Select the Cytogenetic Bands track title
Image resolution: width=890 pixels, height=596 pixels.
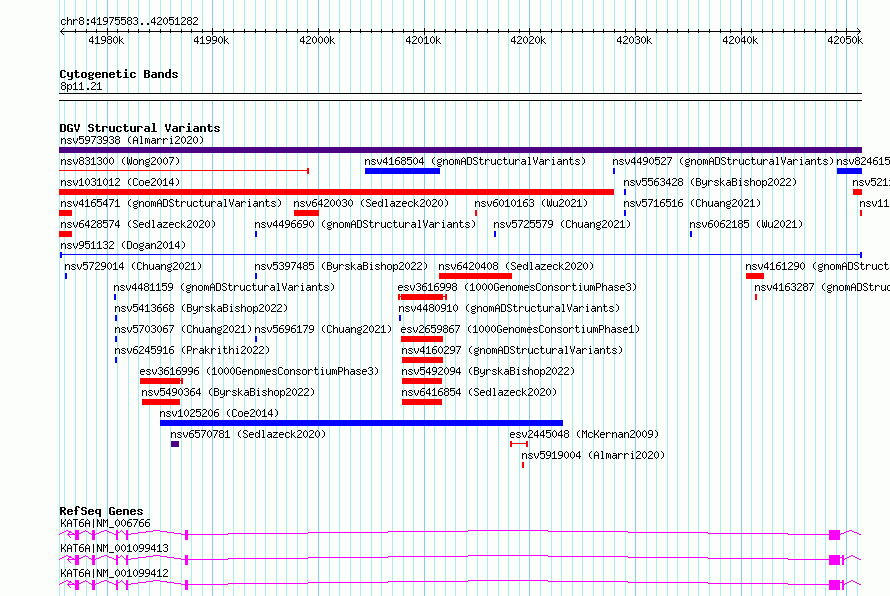click(x=119, y=74)
